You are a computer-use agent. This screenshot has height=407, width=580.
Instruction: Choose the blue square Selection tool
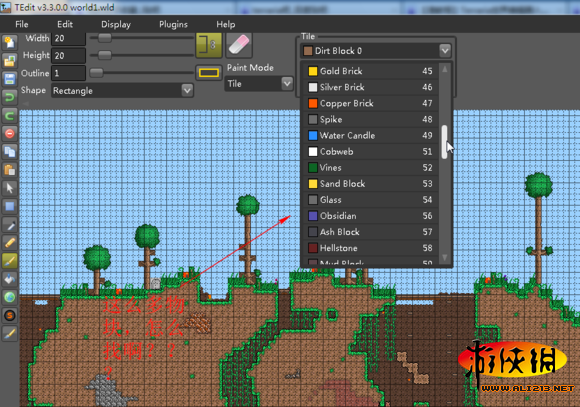10,206
